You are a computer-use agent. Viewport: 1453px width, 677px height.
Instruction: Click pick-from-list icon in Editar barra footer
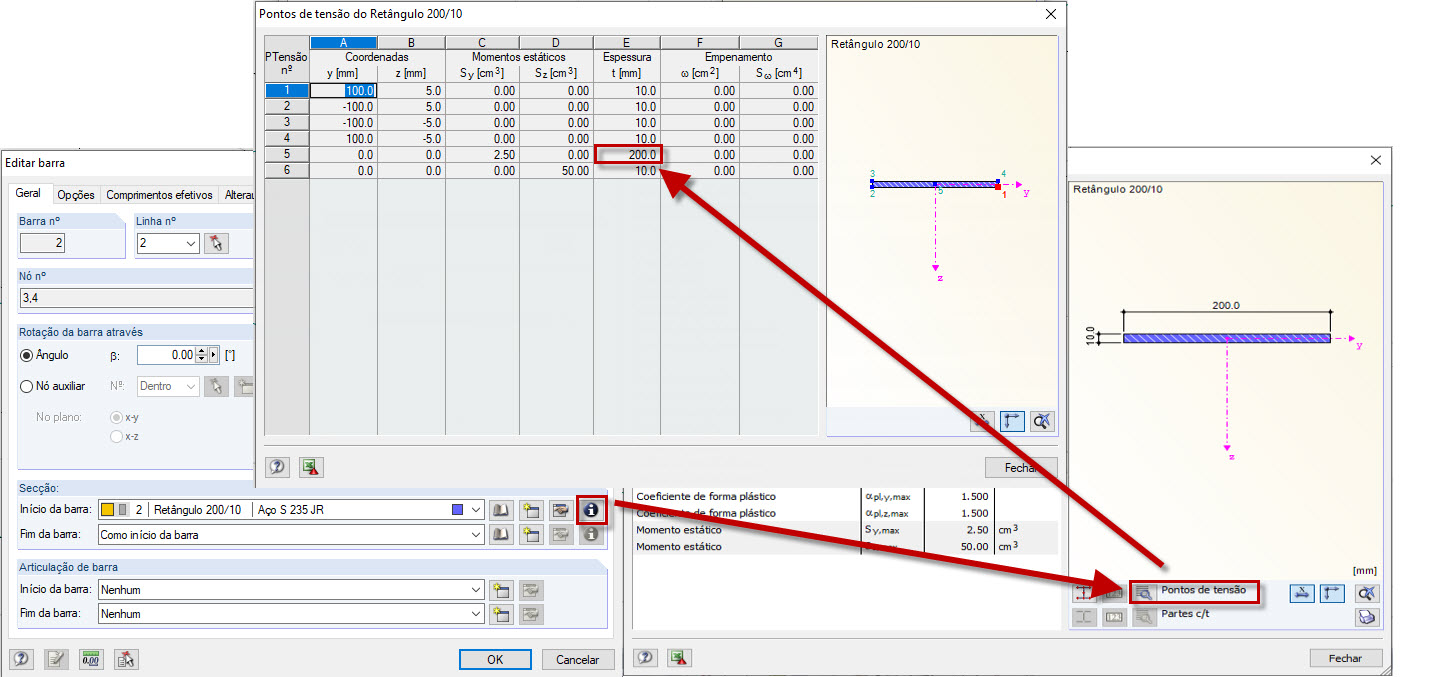[x=125, y=659]
